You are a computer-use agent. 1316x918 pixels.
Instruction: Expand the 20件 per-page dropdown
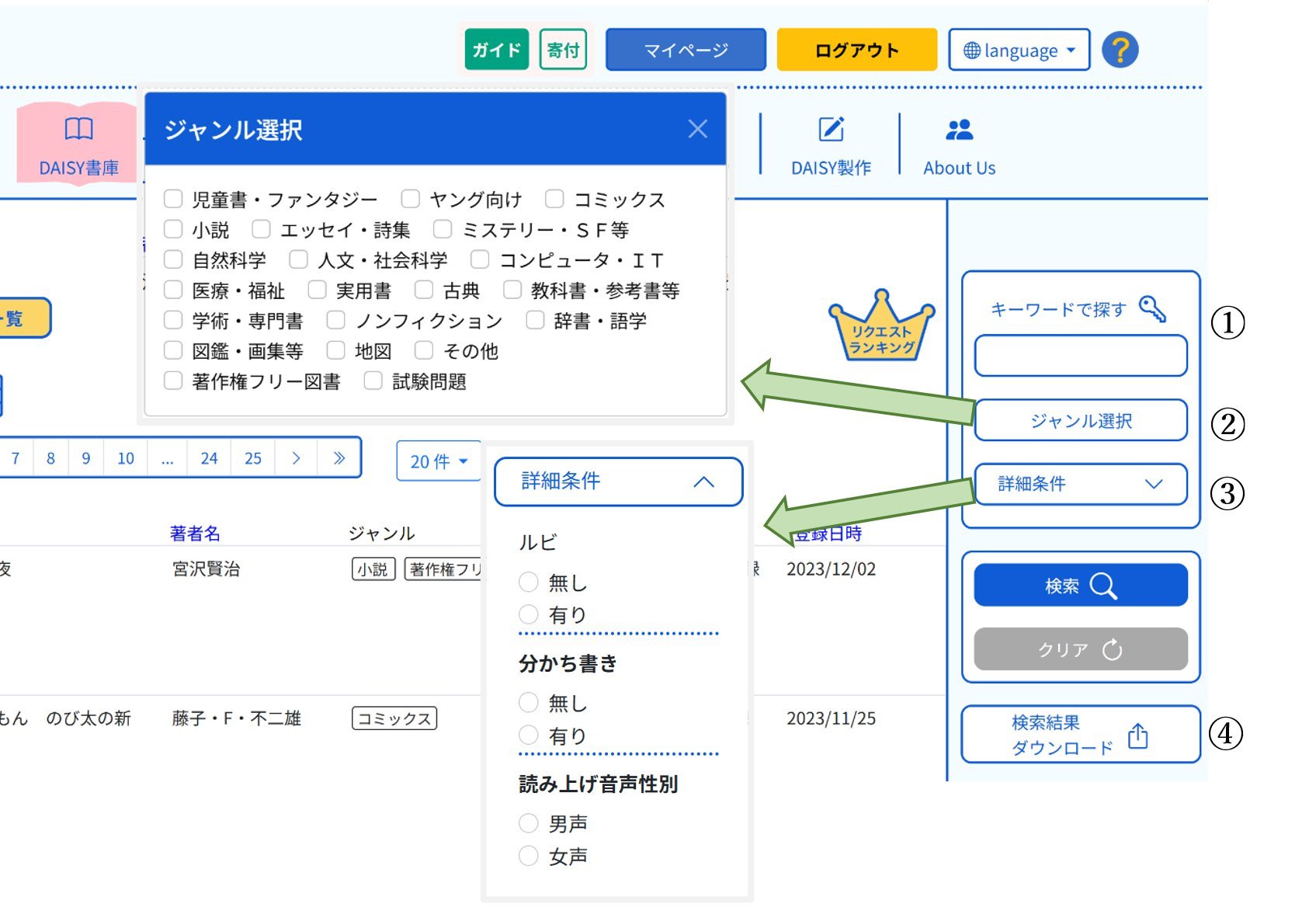[439, 461]
